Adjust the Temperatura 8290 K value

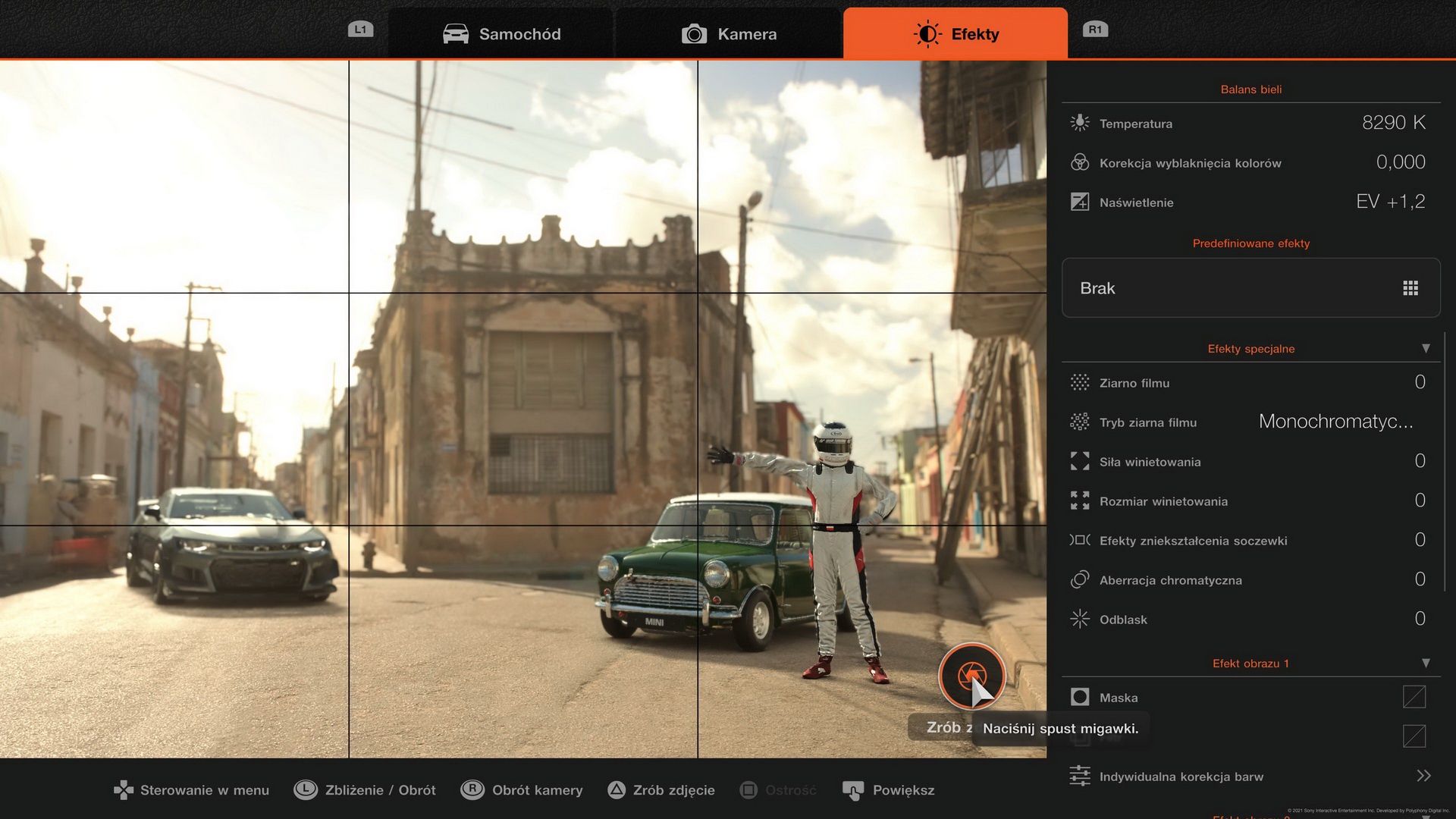pyautogui.click(x=1394, y=123)
